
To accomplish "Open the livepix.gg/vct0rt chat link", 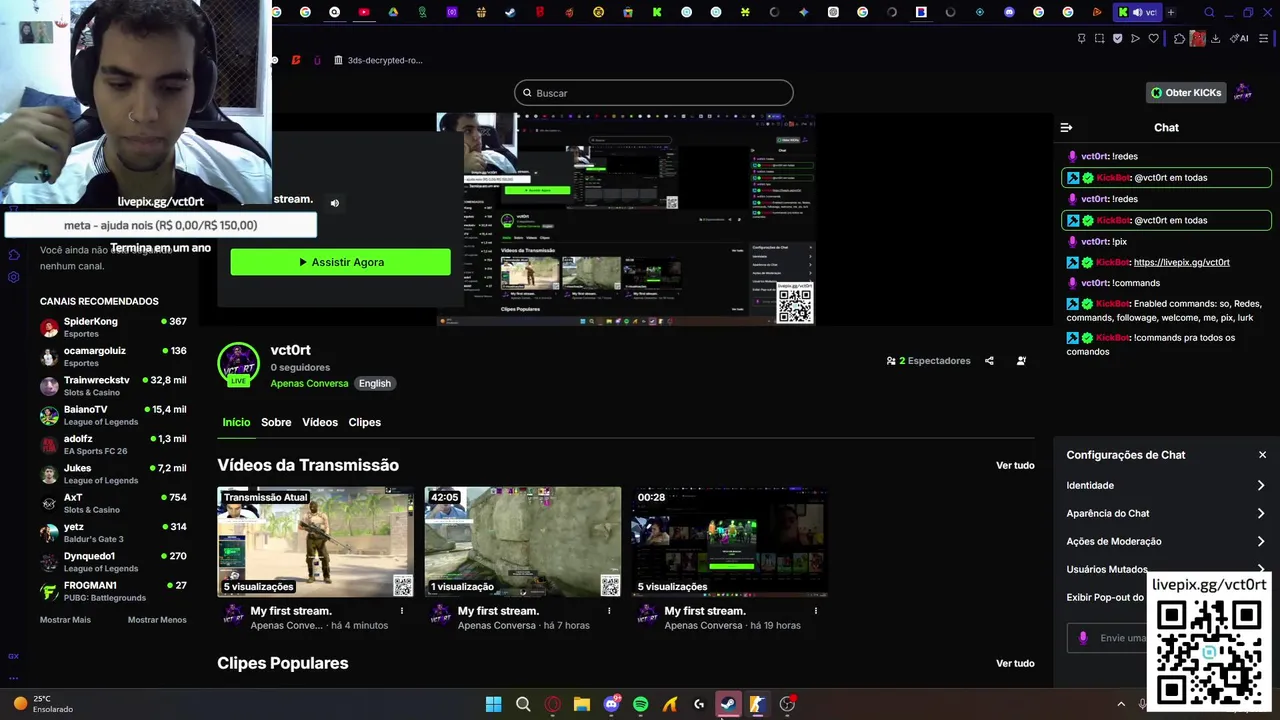I will pos(1181,262).
